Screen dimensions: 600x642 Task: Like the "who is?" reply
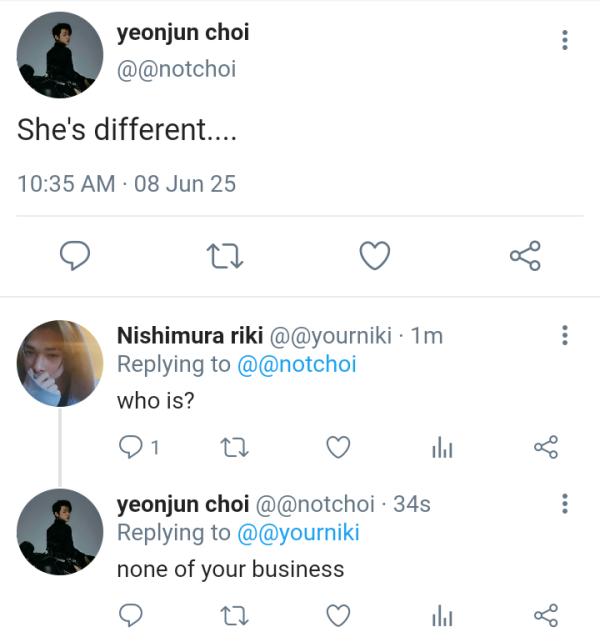tap(339, 448)
